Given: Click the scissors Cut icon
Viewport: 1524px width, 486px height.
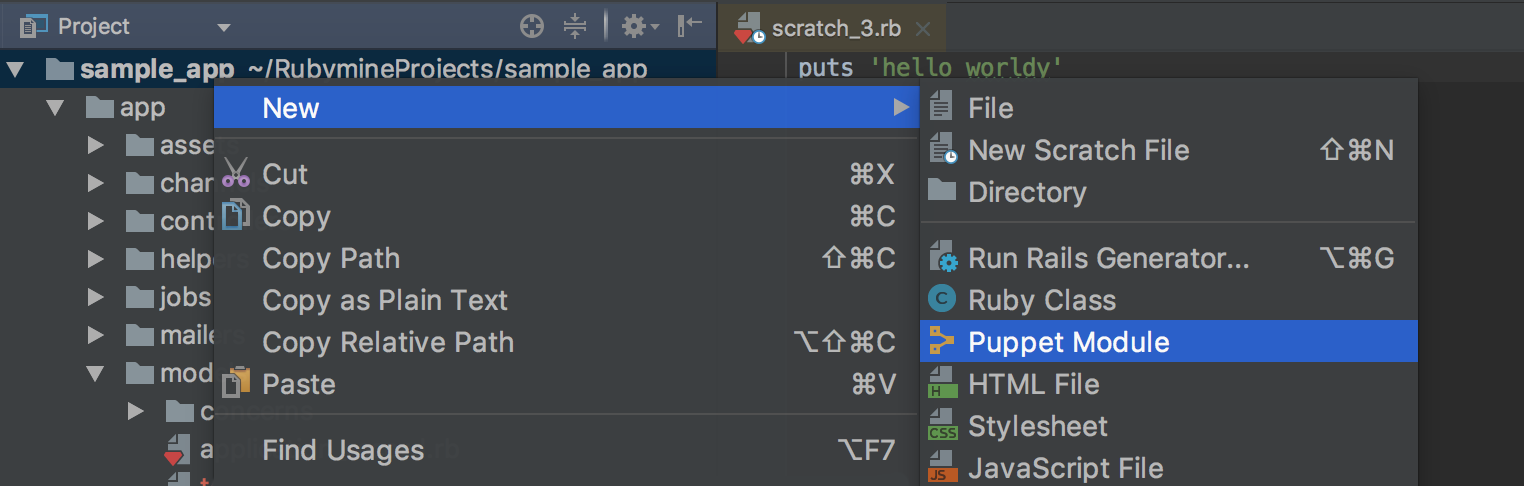Looking at the screenshot, I should 236,173.
